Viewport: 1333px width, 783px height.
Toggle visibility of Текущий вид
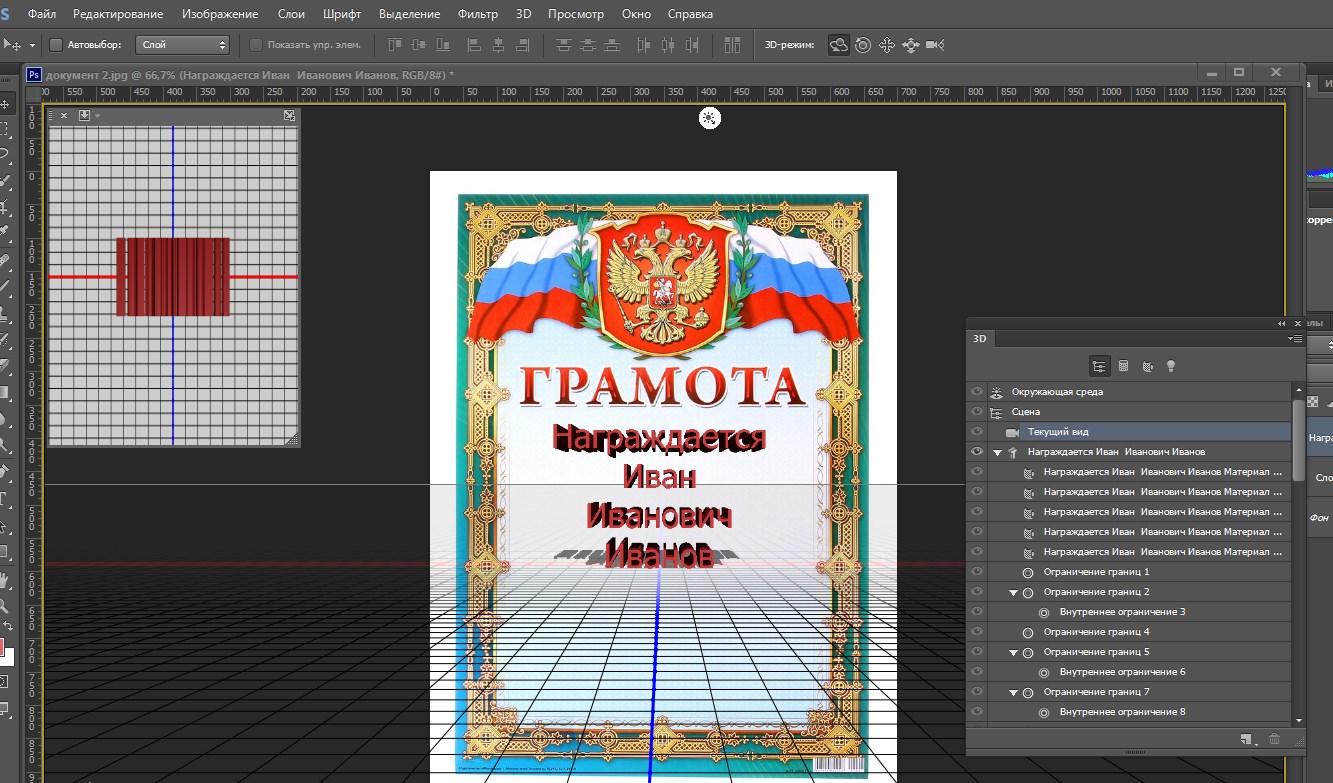(x=977, y=431)
